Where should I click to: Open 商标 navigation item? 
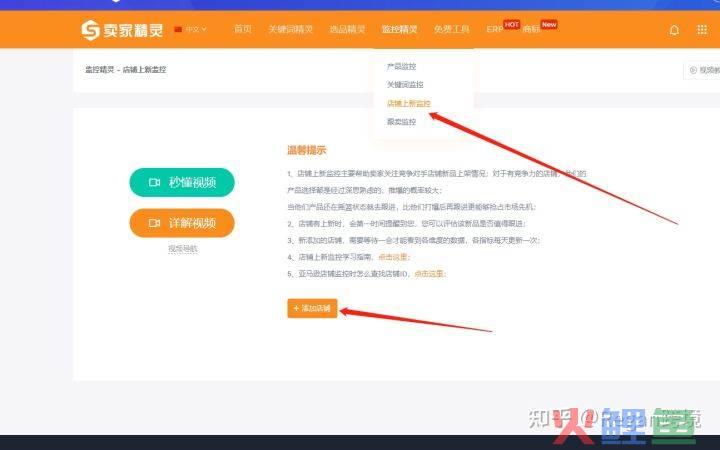click(531, 29)
